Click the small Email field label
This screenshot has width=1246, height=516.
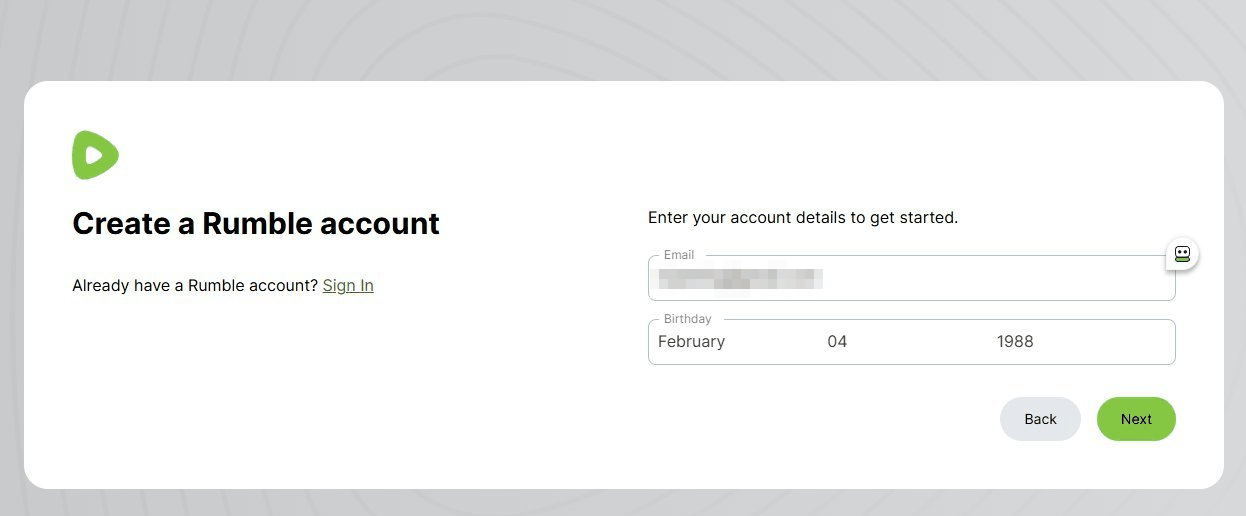tap(679, 255)
